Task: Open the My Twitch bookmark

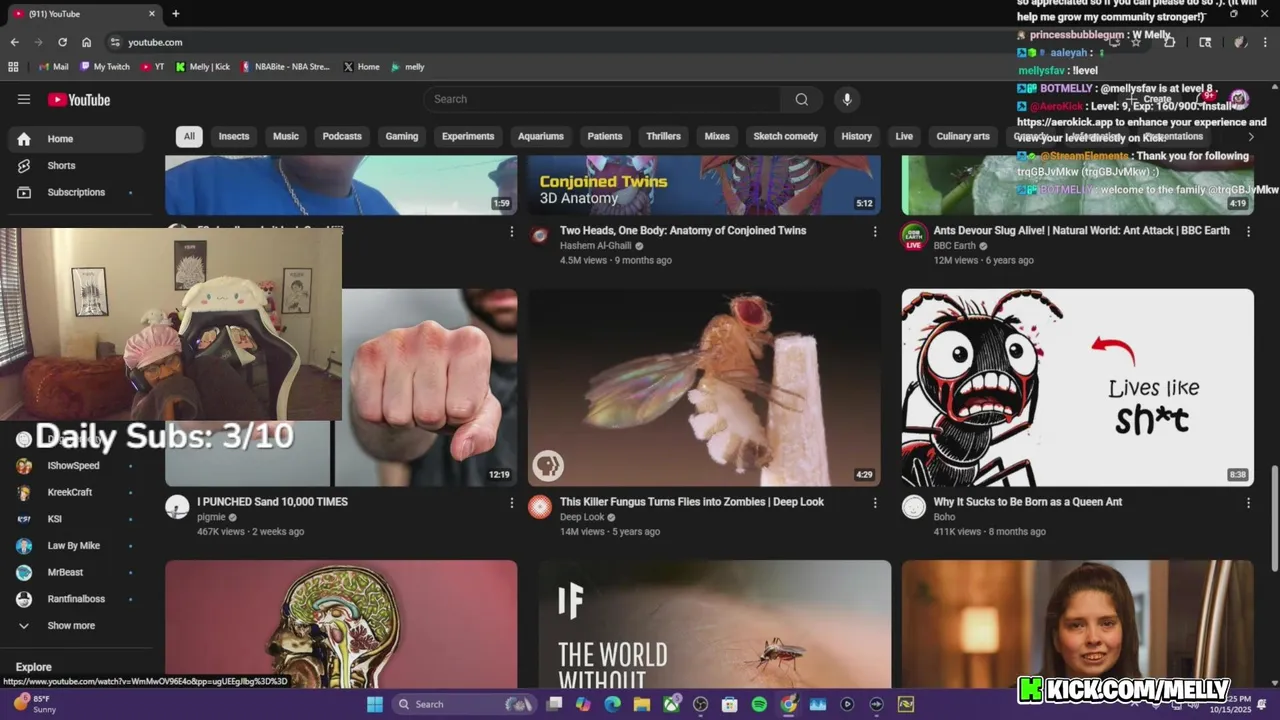Action: click(x=105, y=67)
